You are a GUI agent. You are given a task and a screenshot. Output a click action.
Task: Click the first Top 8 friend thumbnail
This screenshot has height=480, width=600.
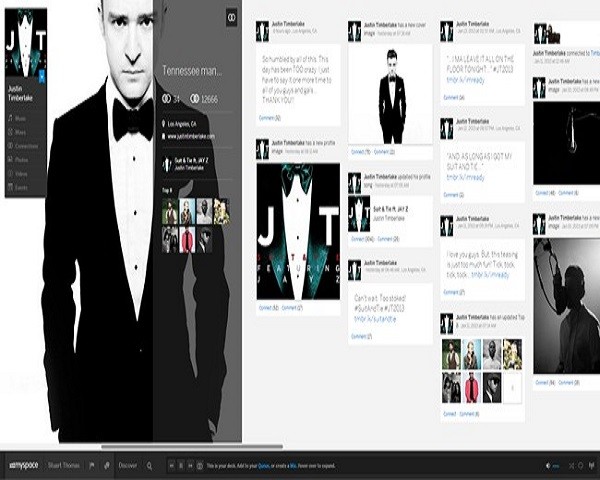171,211
